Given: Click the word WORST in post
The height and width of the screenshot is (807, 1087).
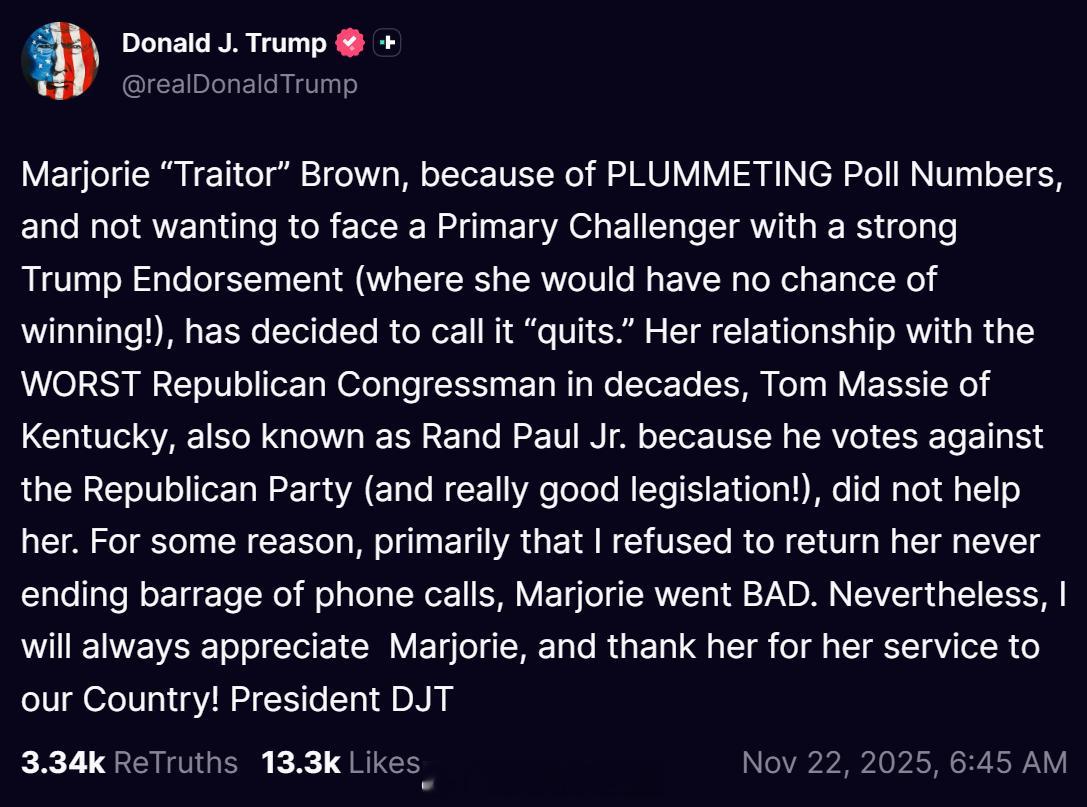Looking at the screenshot, I should [x=67, y=383].
